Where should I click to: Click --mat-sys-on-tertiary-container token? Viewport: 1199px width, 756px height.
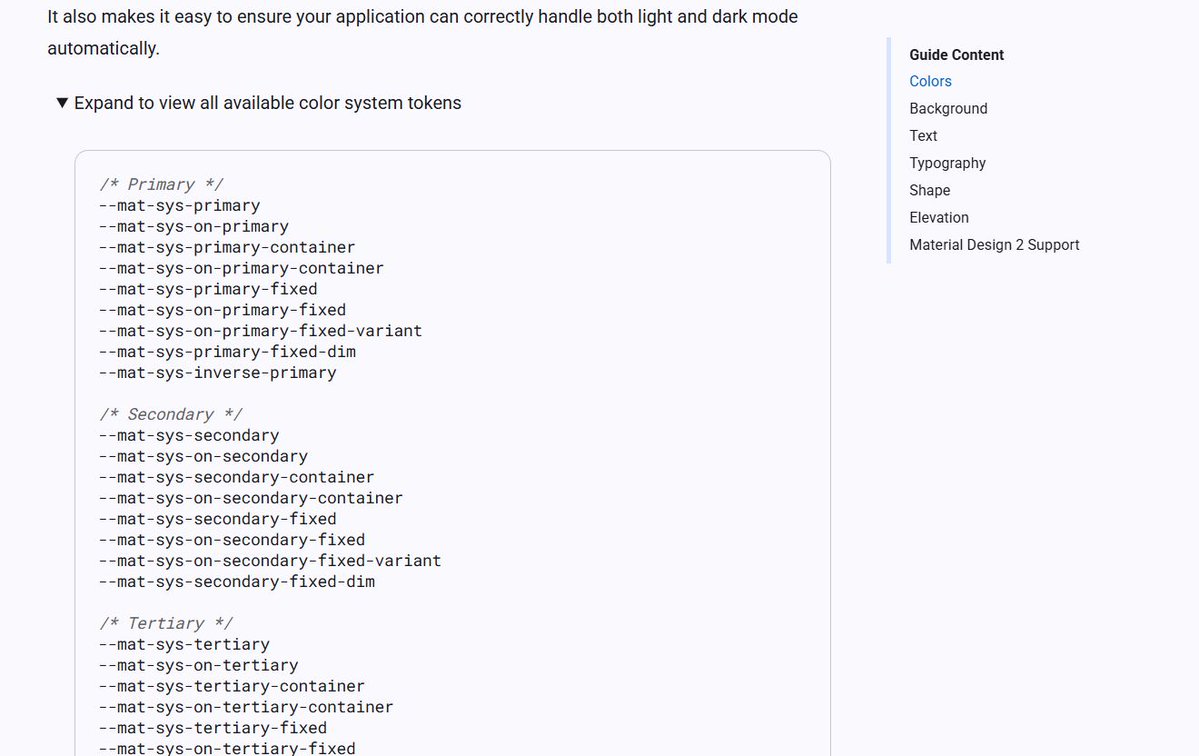[x=246, y=707]
